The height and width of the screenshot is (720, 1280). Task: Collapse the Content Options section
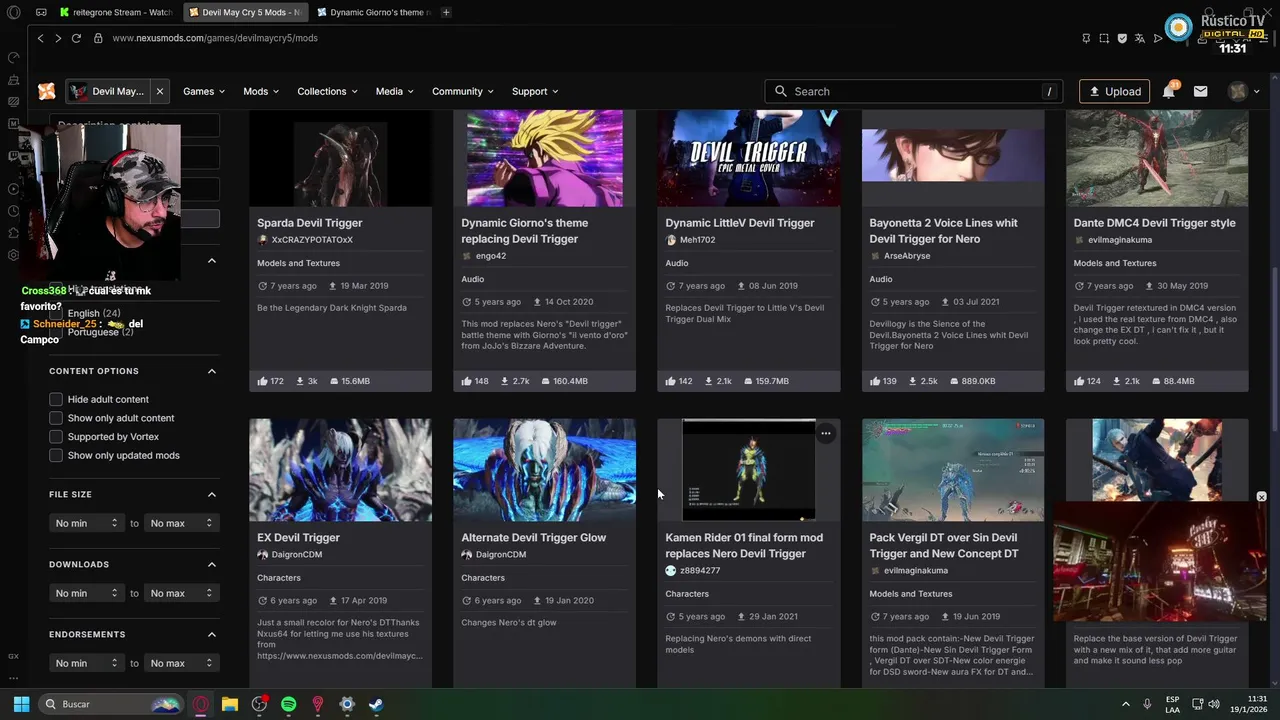tap(212, 371)
